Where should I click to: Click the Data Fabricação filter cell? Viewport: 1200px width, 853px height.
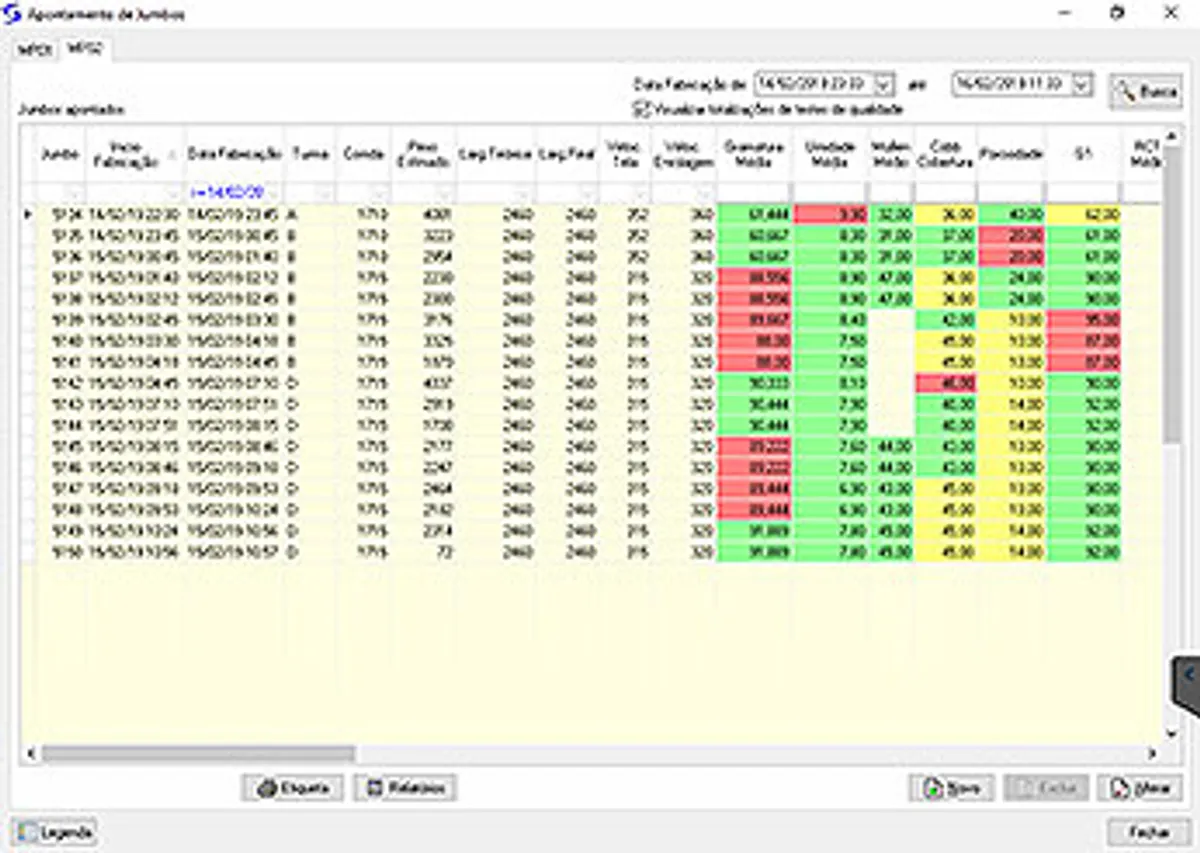click(234, 192)
